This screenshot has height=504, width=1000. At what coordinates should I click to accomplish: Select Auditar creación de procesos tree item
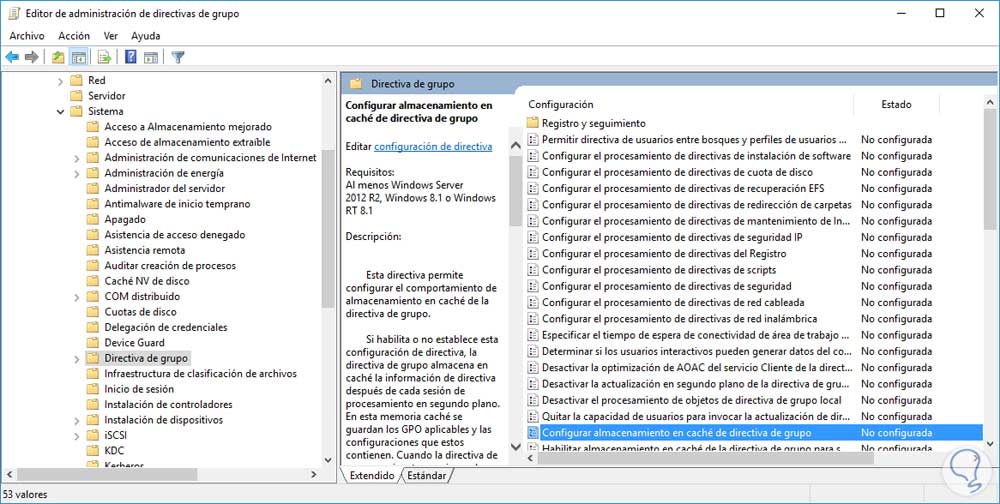[170, 265]
